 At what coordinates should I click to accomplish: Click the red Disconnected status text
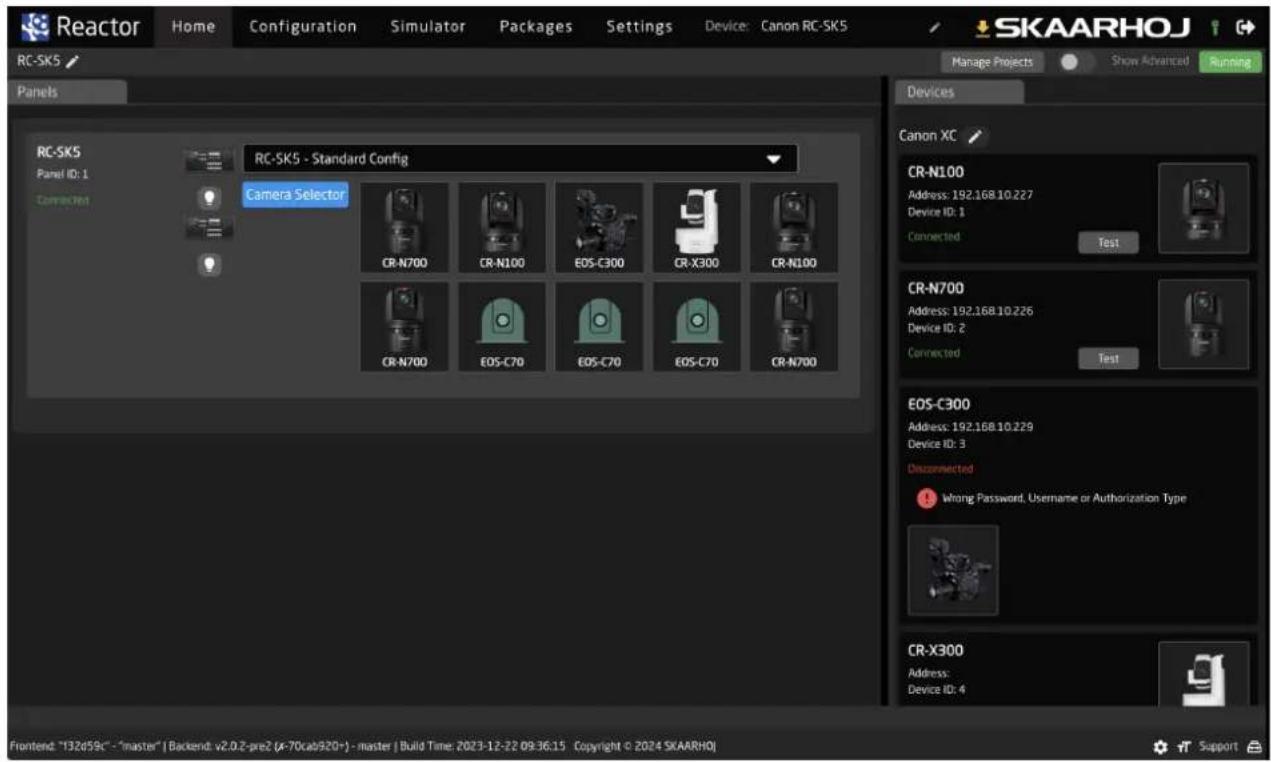pyautogui.click(x=940, y=468)
